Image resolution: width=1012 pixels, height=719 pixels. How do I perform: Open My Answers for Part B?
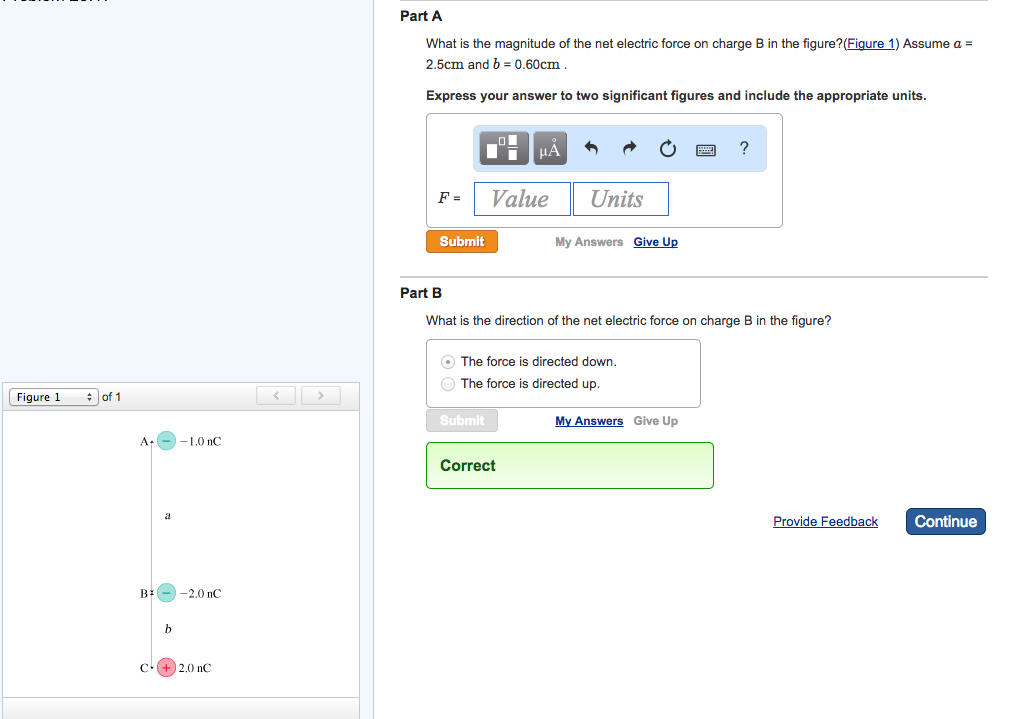click(588, 421)
